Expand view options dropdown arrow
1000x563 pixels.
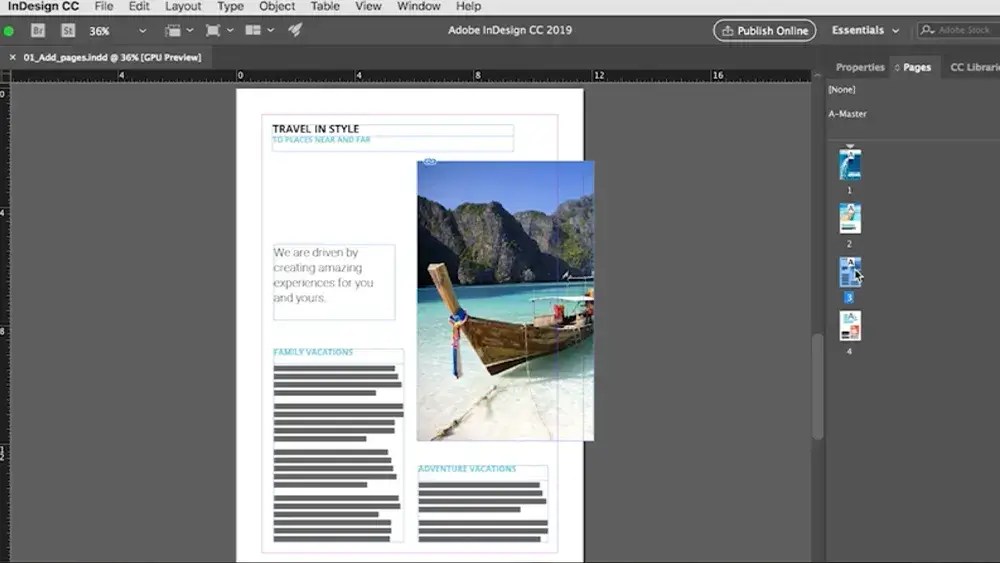189,30
